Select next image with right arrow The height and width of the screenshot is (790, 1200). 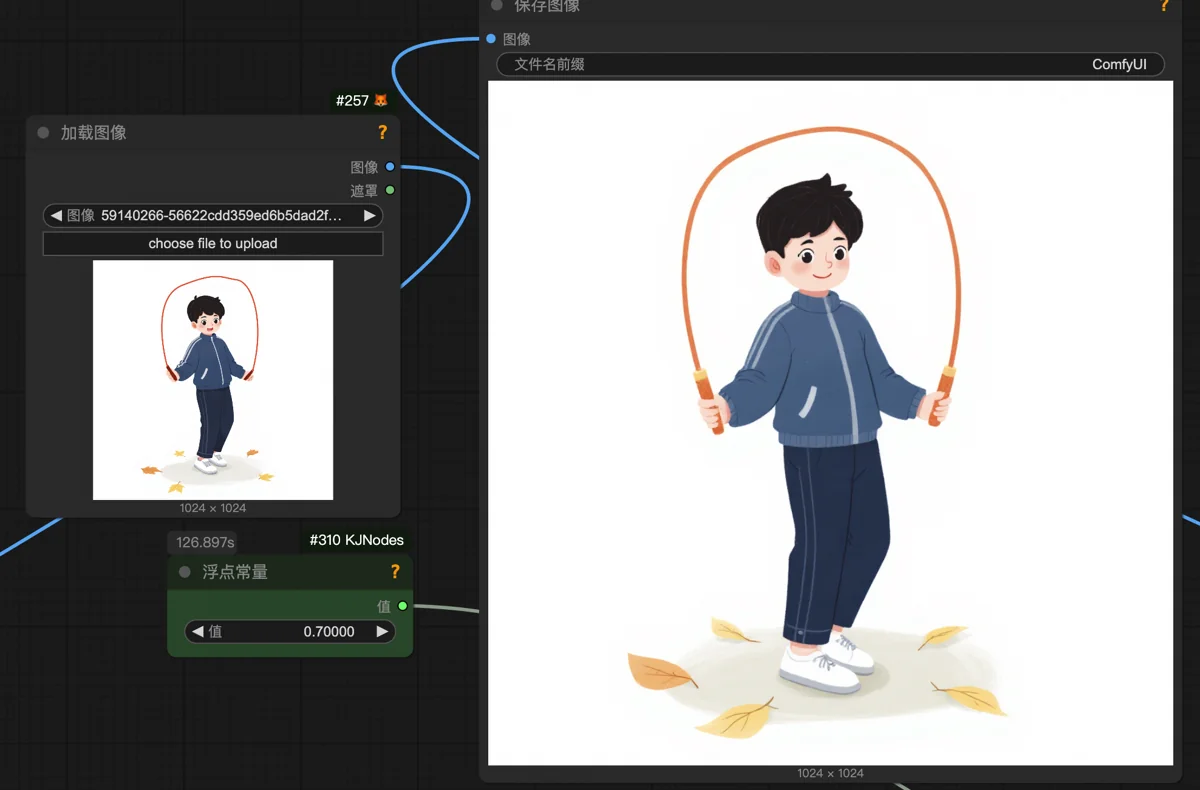coord(370,215)
